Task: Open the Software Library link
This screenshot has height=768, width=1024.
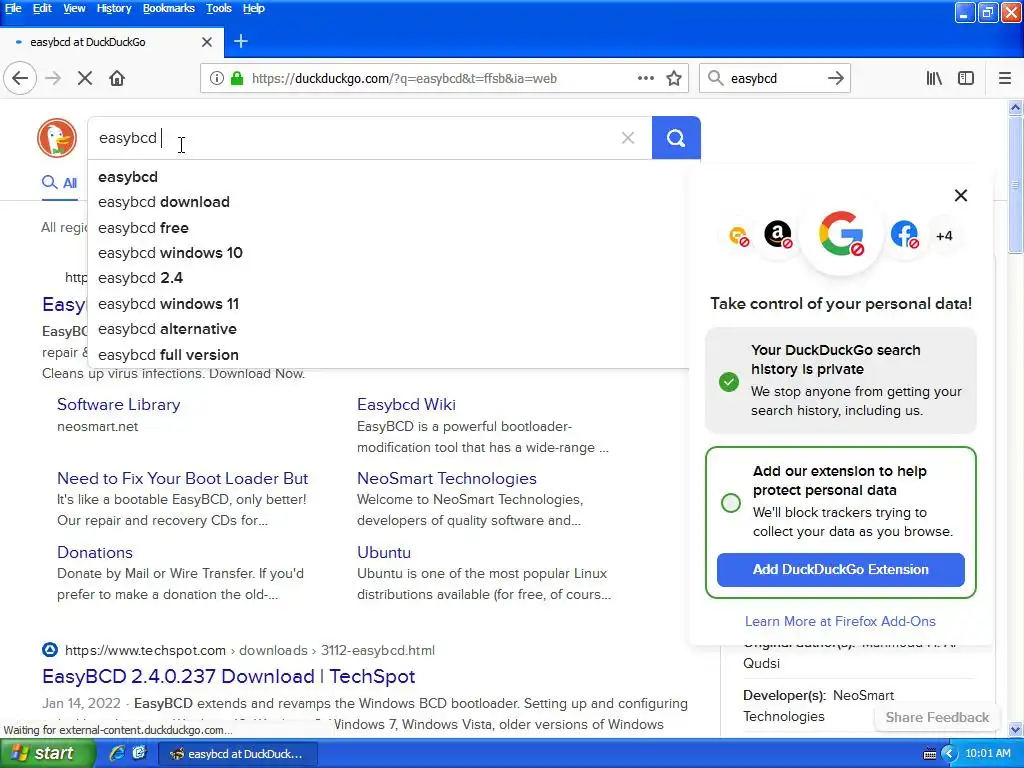Action: (x=118, y=404)
